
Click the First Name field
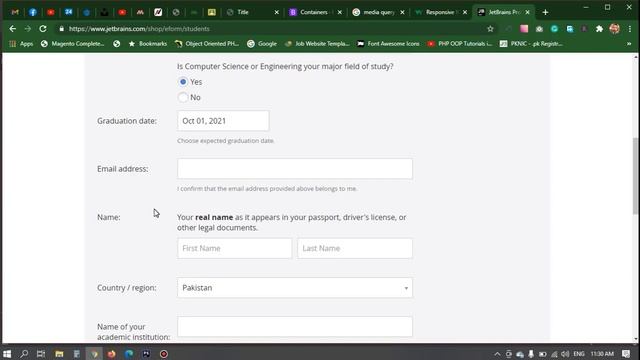click(235, 248)
